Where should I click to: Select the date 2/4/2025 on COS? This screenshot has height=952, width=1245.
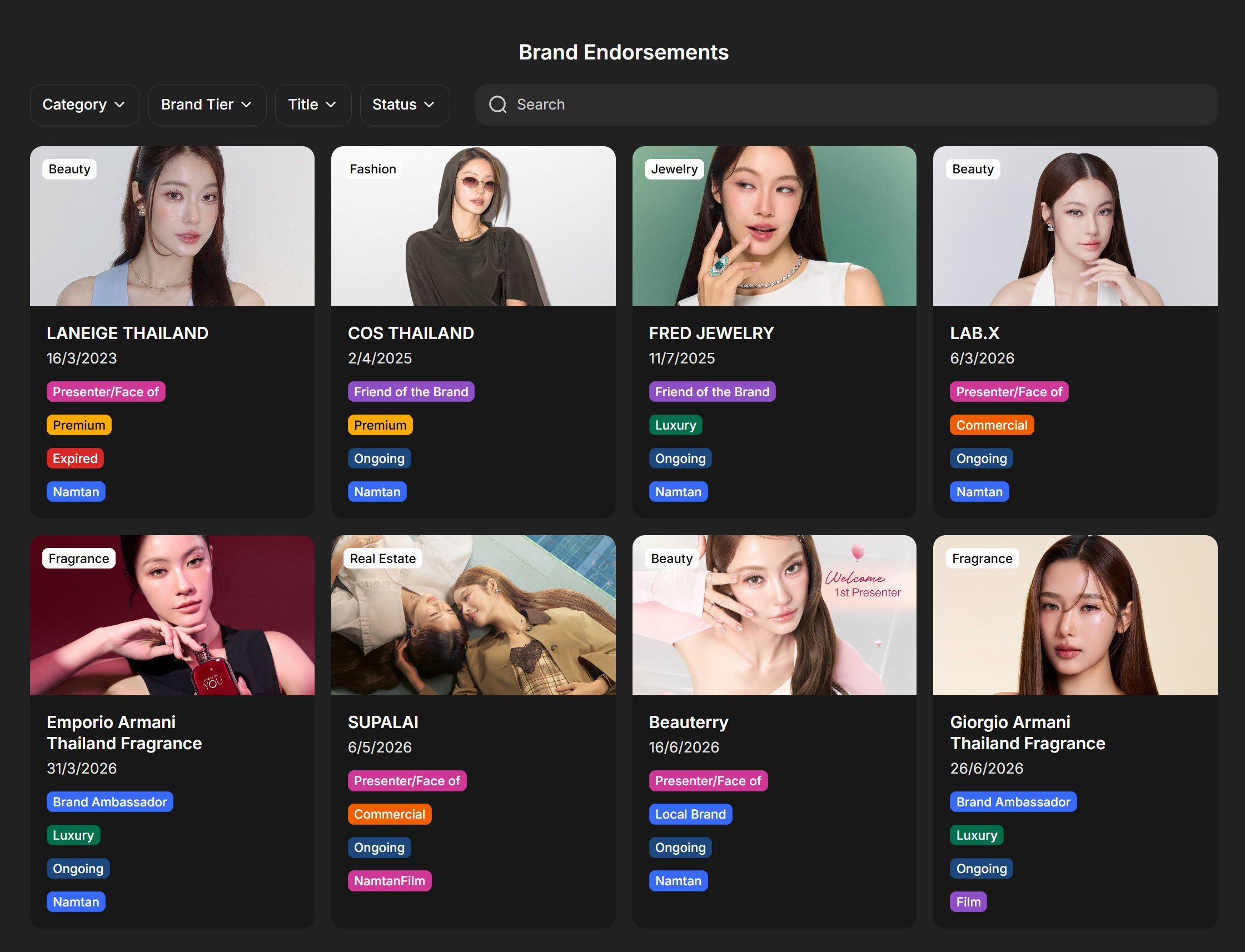point(380,358)
